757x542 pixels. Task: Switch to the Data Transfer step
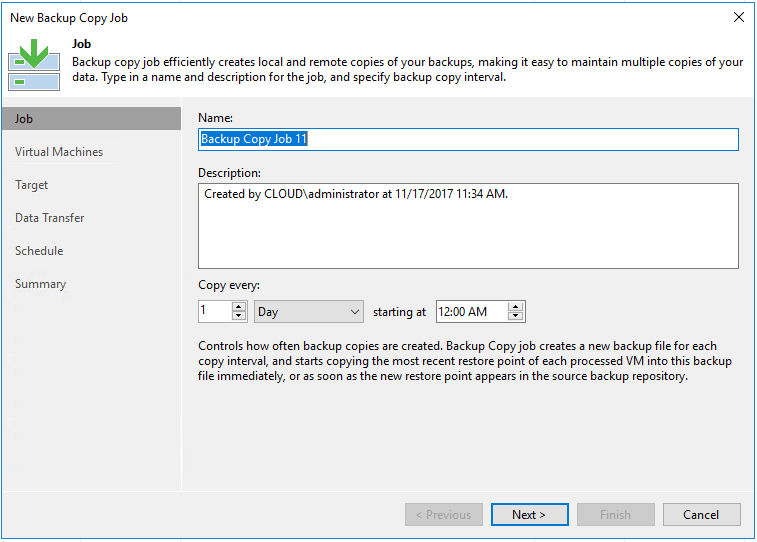click(x=50, y=218)
